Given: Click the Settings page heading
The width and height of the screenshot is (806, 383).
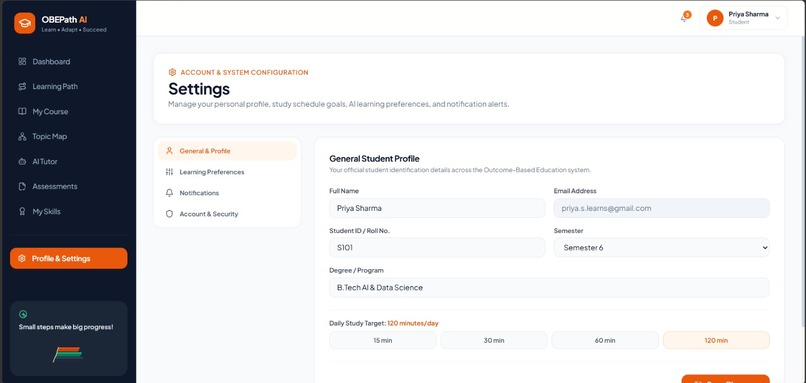Looking at the screenshot, I should (x=199, y=89).
